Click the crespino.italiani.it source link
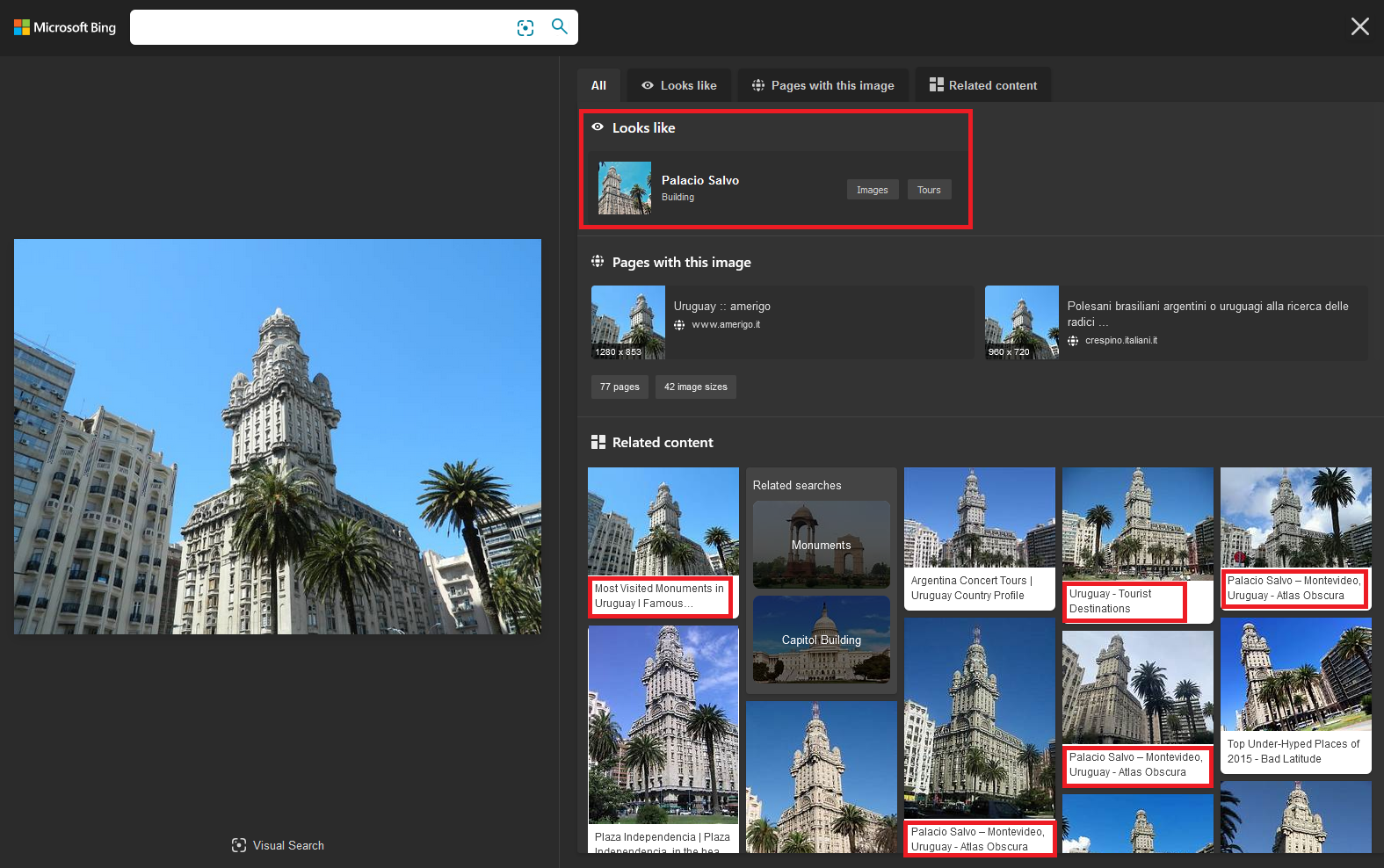 [x=1121, y=341]
